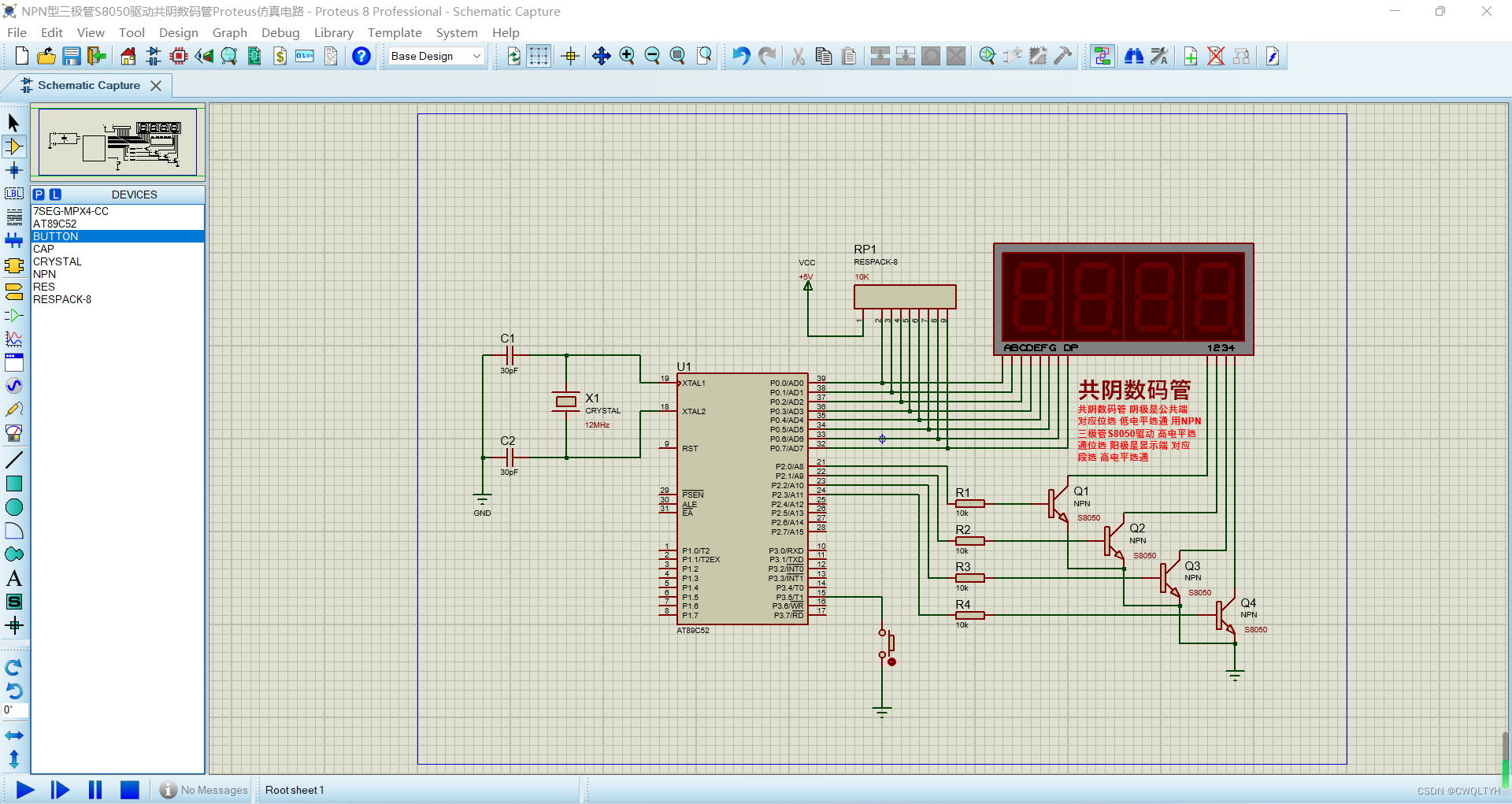Open a project with the folder icon

(x=46, y=56)
